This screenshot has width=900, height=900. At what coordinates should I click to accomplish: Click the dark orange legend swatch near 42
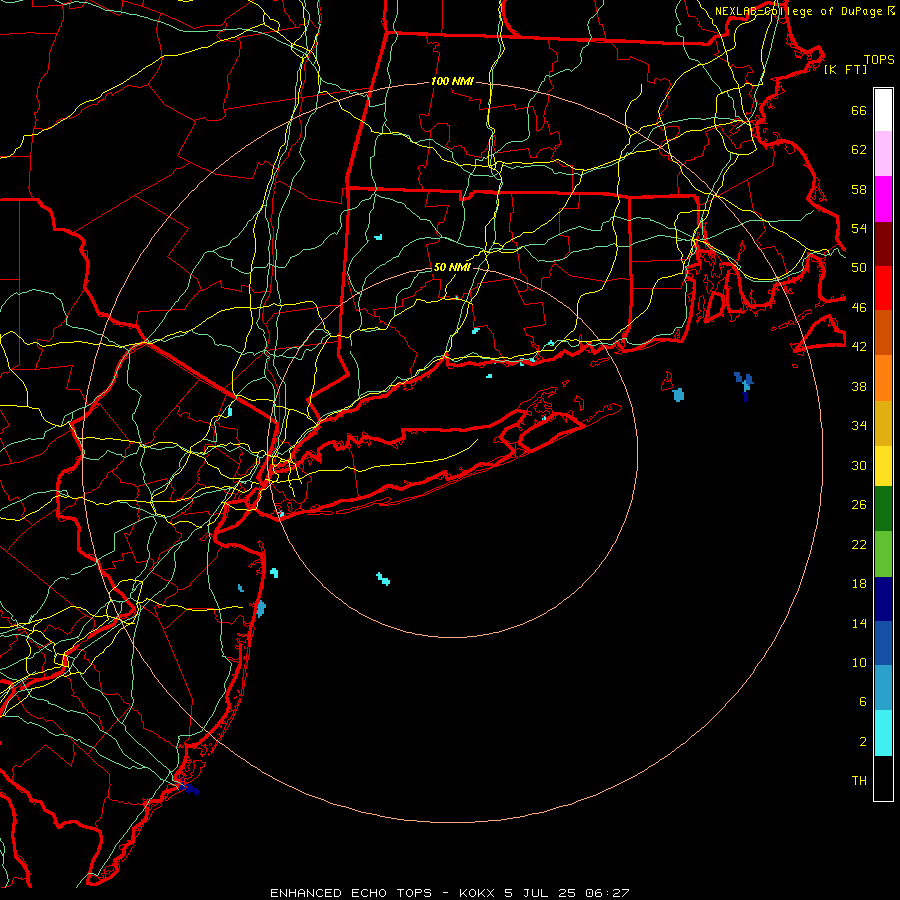(x=883, y=332)
